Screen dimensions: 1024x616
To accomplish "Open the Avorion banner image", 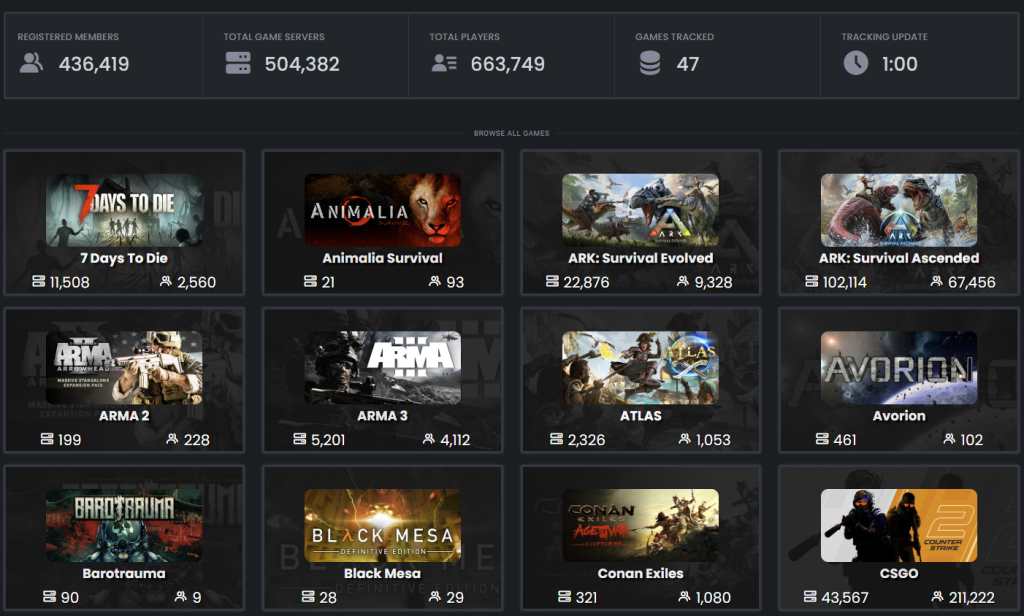I will (899, 367).
